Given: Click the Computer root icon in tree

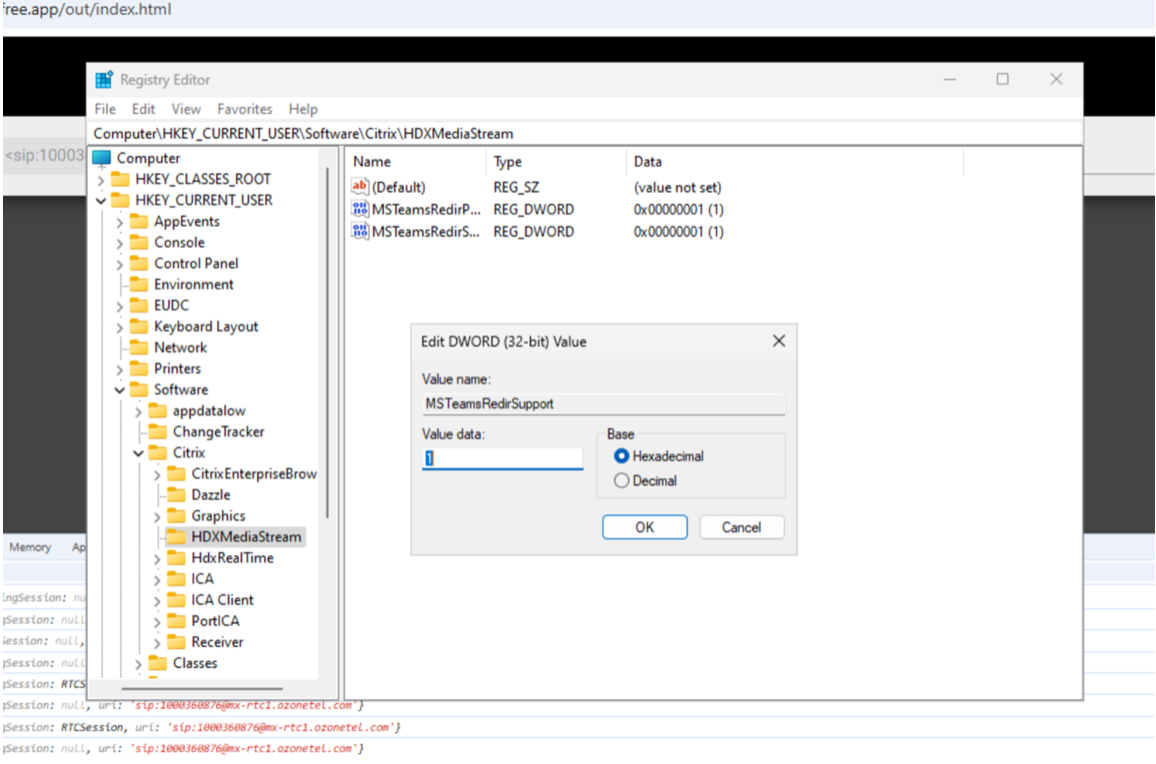Looking at the screenshot, I should (x=102, y=158).
